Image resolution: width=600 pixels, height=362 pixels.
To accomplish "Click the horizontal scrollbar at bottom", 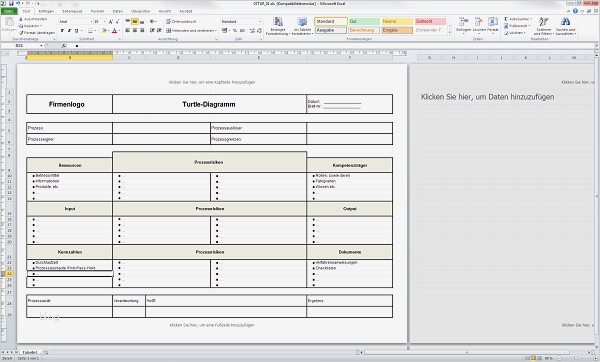I will [466, 352].
